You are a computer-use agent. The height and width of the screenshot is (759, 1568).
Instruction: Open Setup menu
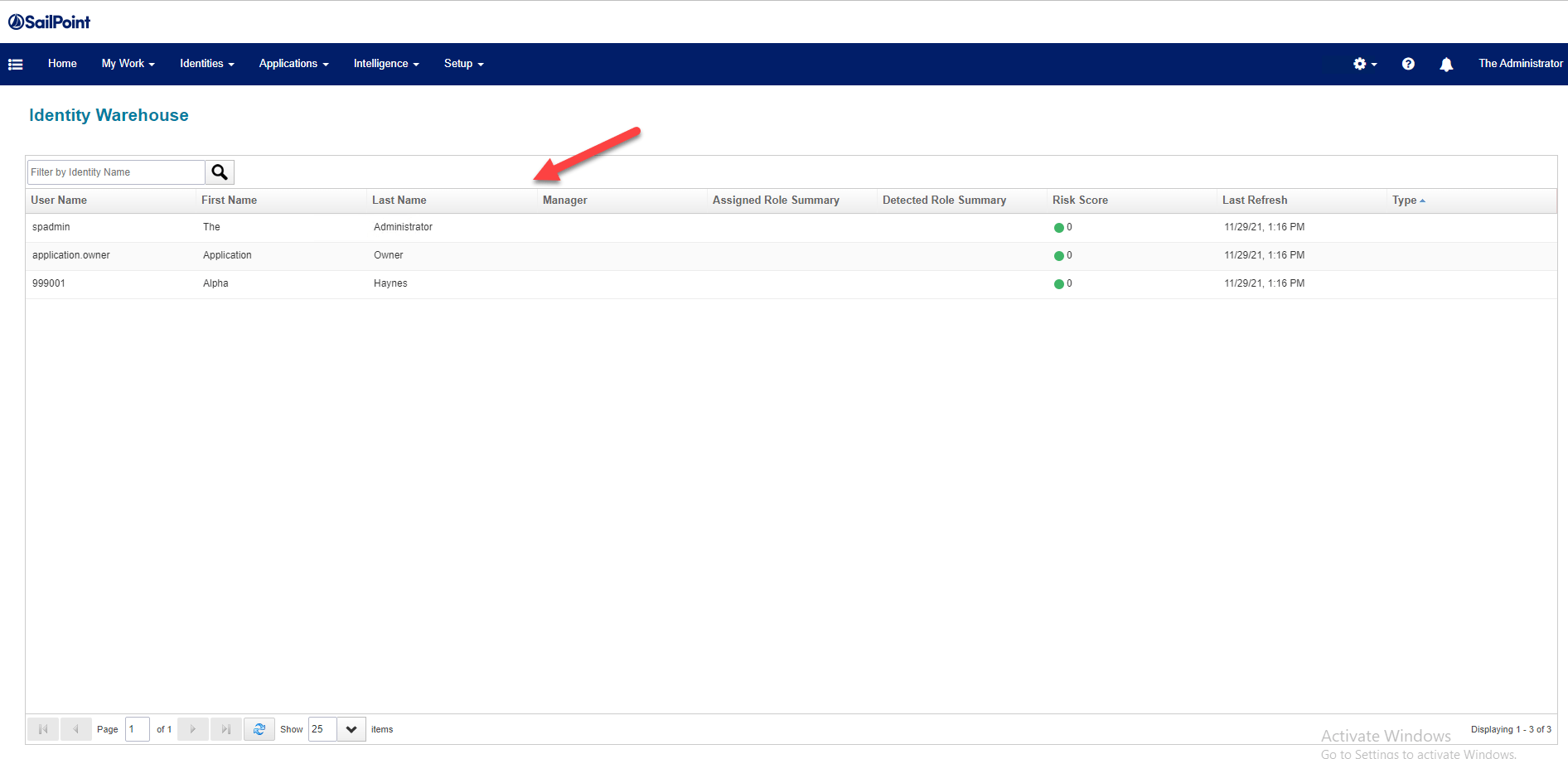464,64
